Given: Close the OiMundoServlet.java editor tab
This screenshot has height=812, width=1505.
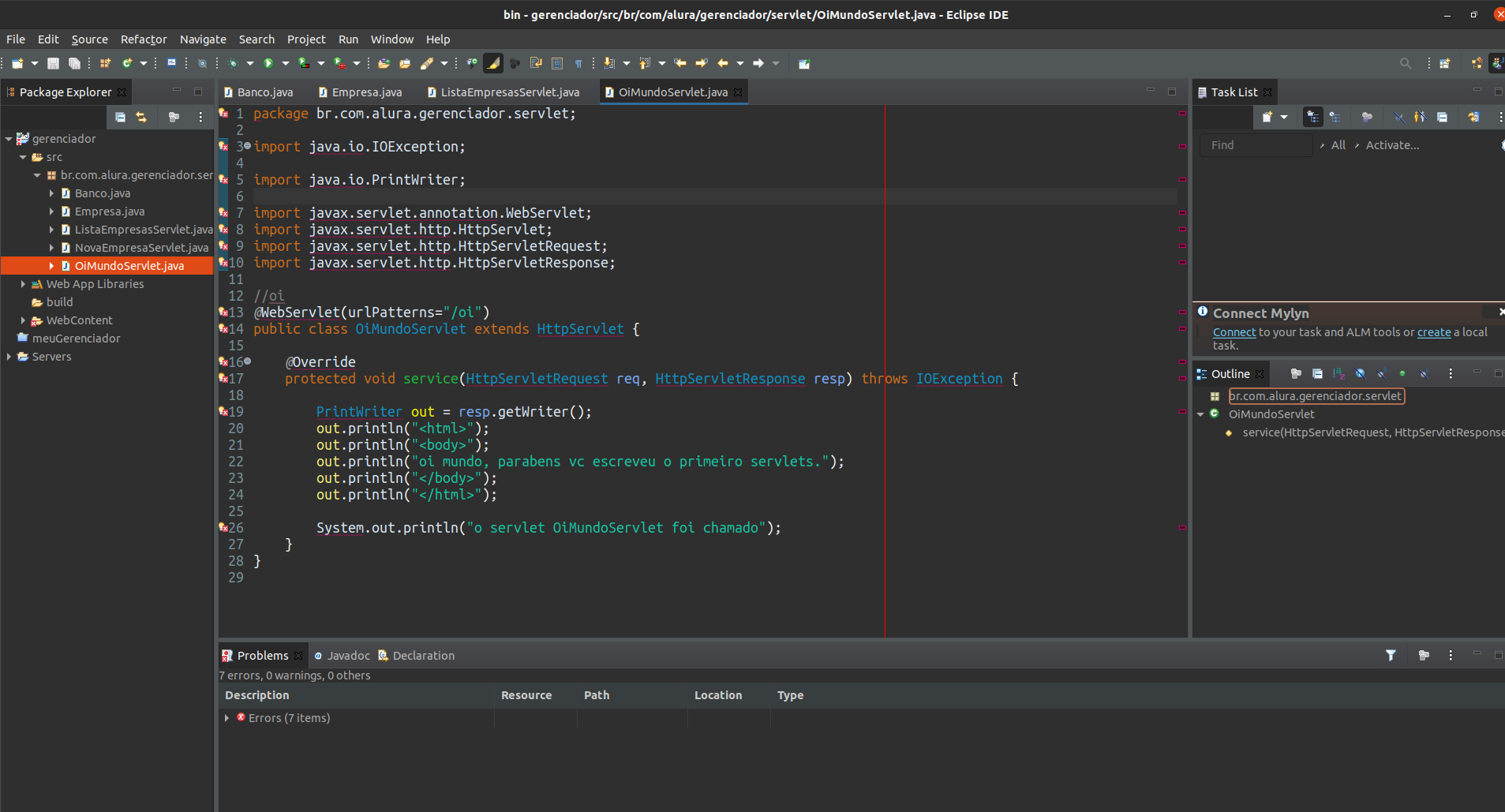Looking at the screenshot, I should [738, 92].
